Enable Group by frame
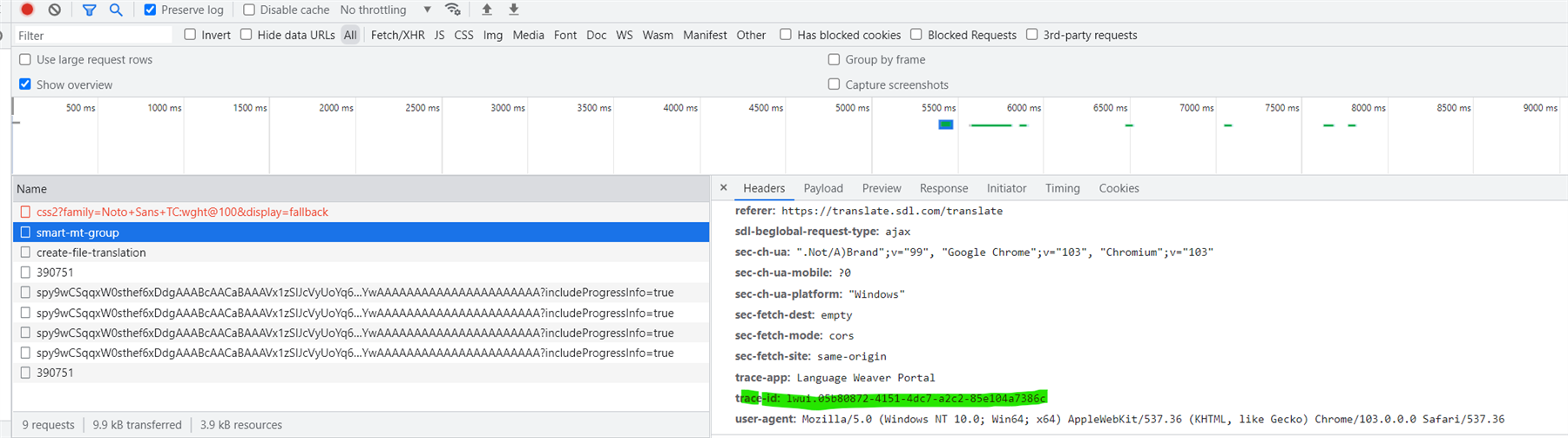 pos(834,59)
